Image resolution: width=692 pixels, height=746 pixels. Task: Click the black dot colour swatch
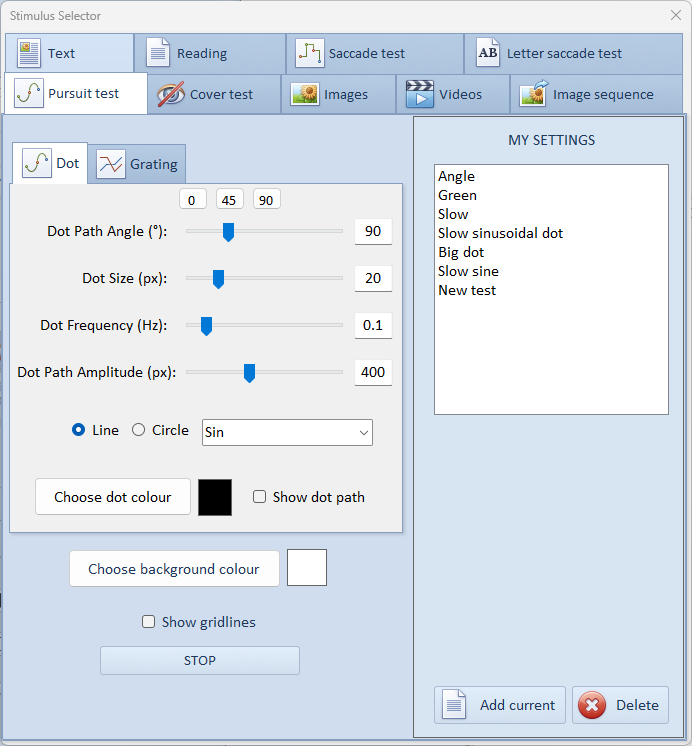point(215,497)
